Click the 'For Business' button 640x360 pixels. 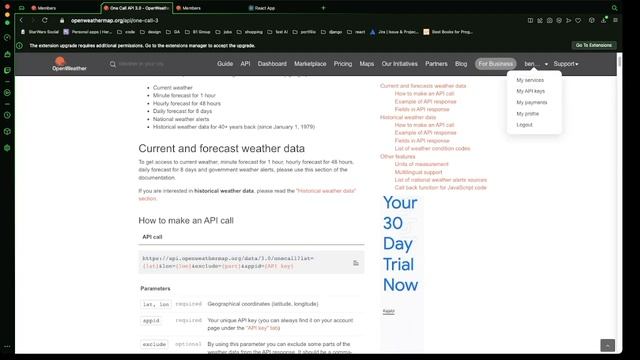(x=496, y=64)
